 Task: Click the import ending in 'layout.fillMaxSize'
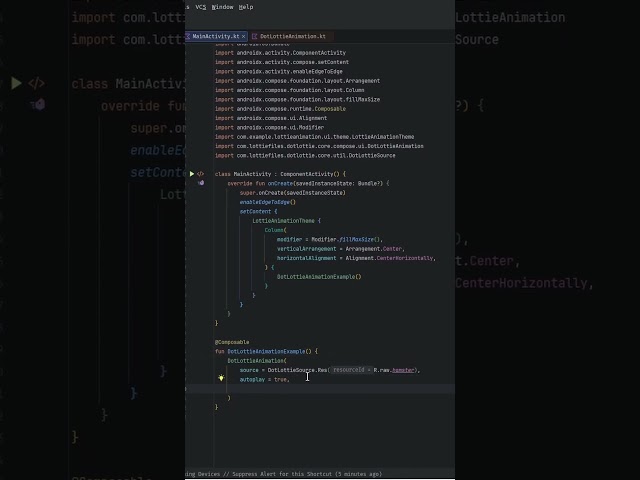click(x=298, y=99)
